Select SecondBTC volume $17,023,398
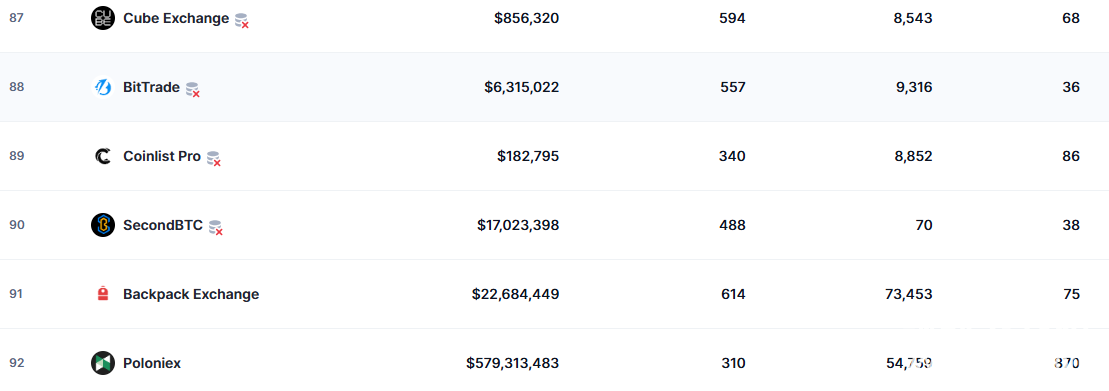The height and width of the screenshot is (391, 1109). point(518,226)
